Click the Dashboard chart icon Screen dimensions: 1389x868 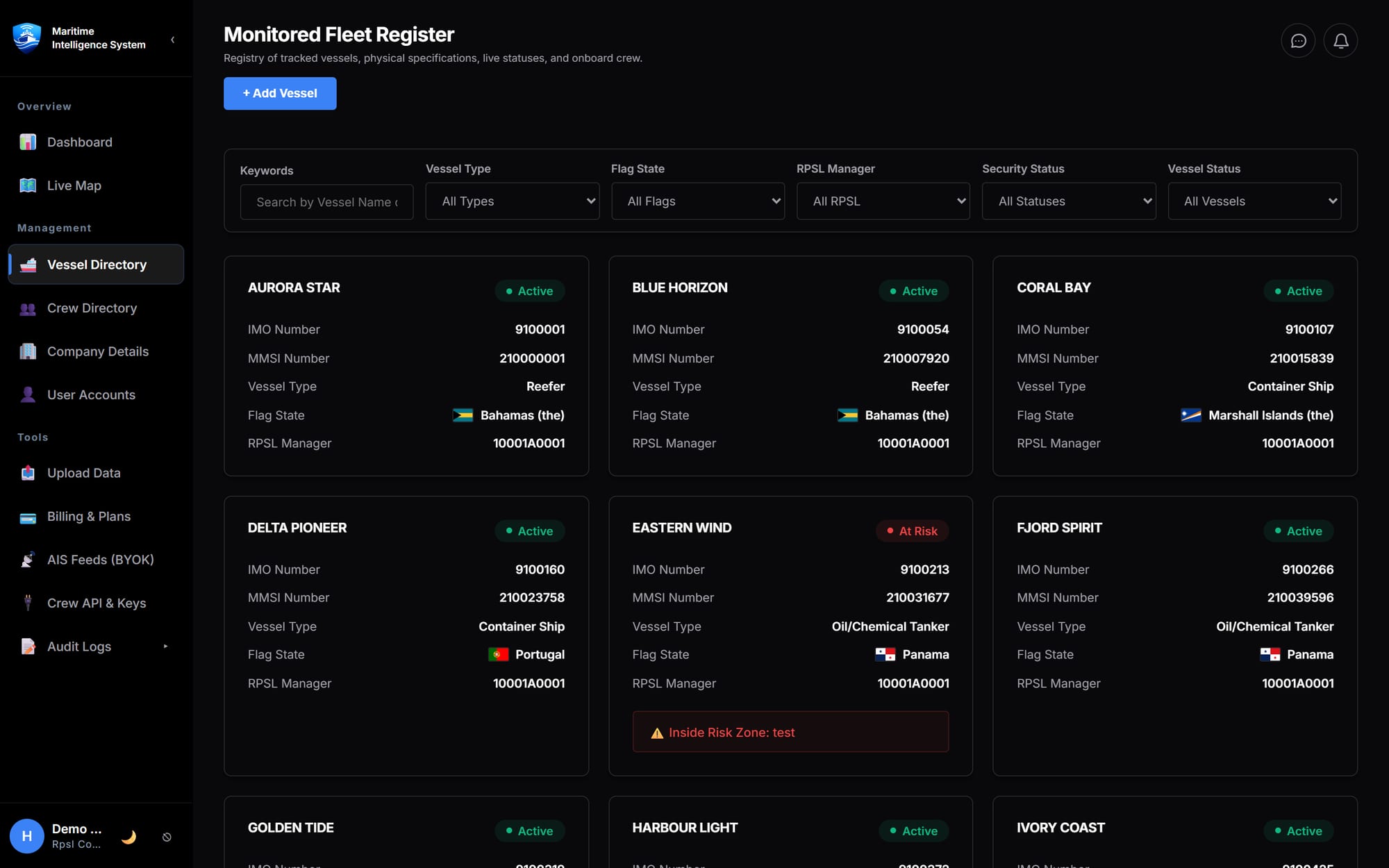[x=28, y=142]
